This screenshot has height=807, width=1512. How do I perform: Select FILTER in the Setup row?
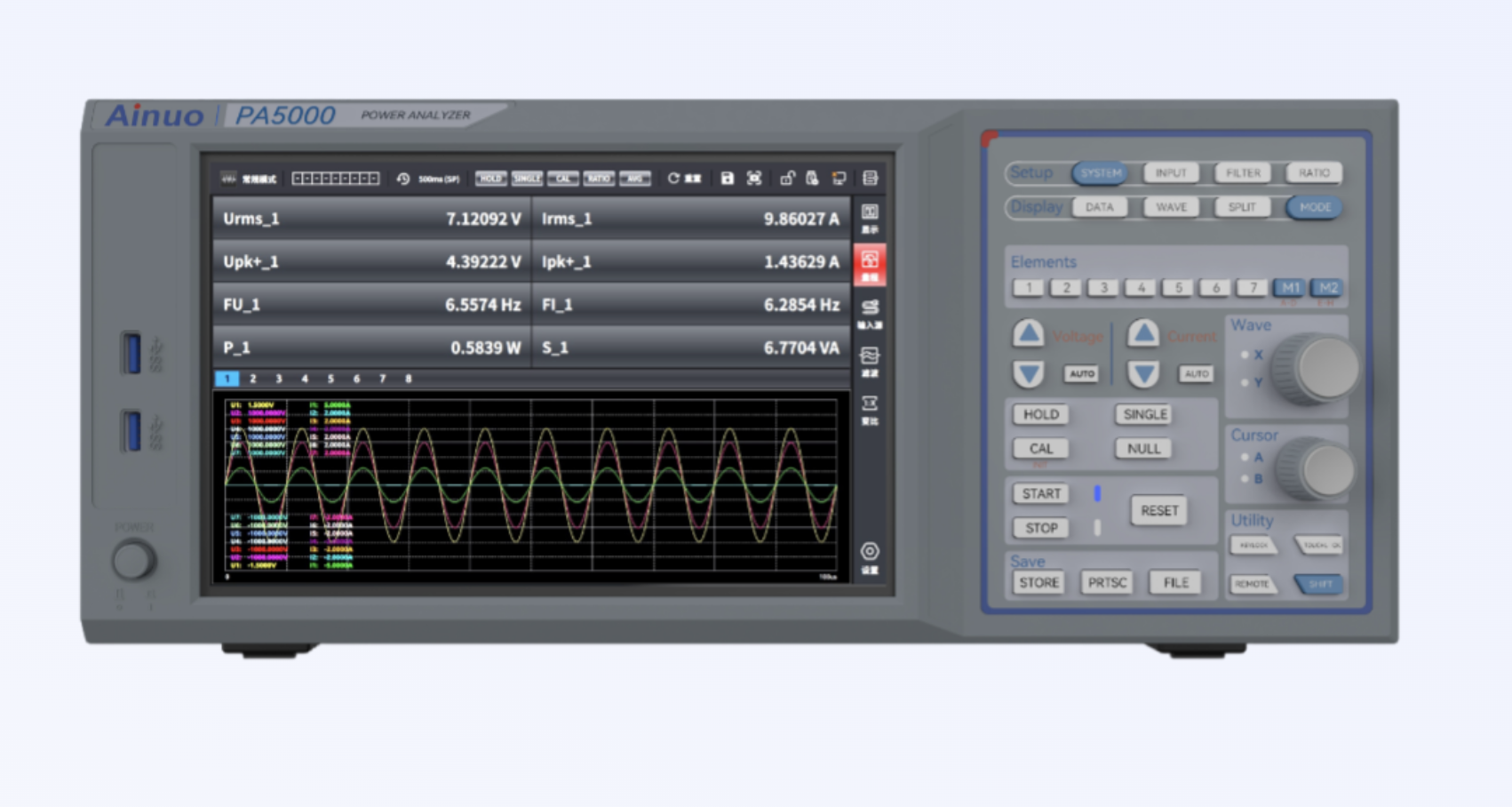point(1243,172)
